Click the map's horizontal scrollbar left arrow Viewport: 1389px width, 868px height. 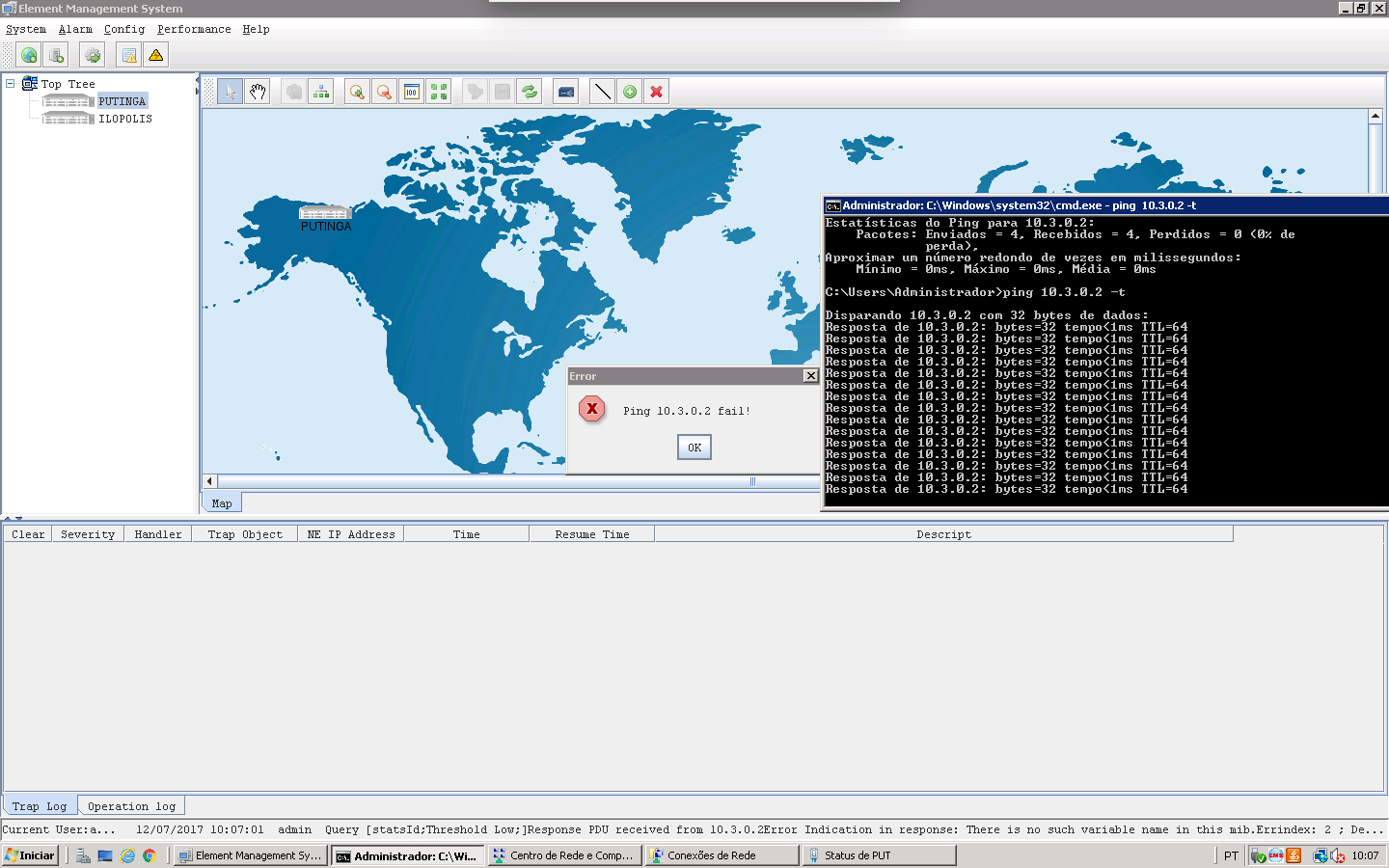(209, 481)
